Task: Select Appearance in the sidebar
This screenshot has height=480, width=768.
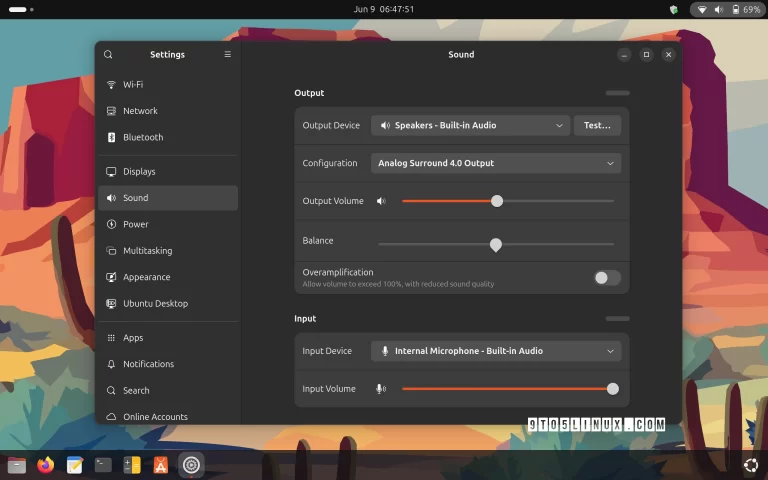Action: pos(146,278)
